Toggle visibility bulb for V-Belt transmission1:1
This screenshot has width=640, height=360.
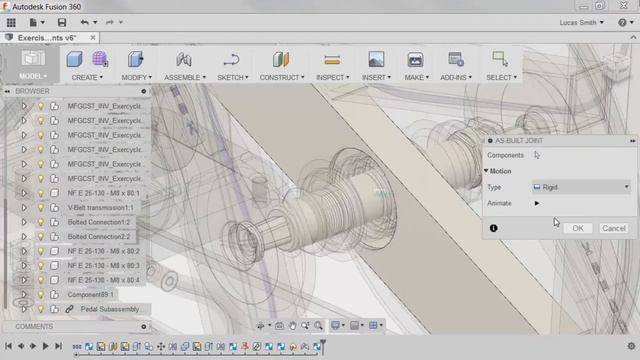(40, 207)
